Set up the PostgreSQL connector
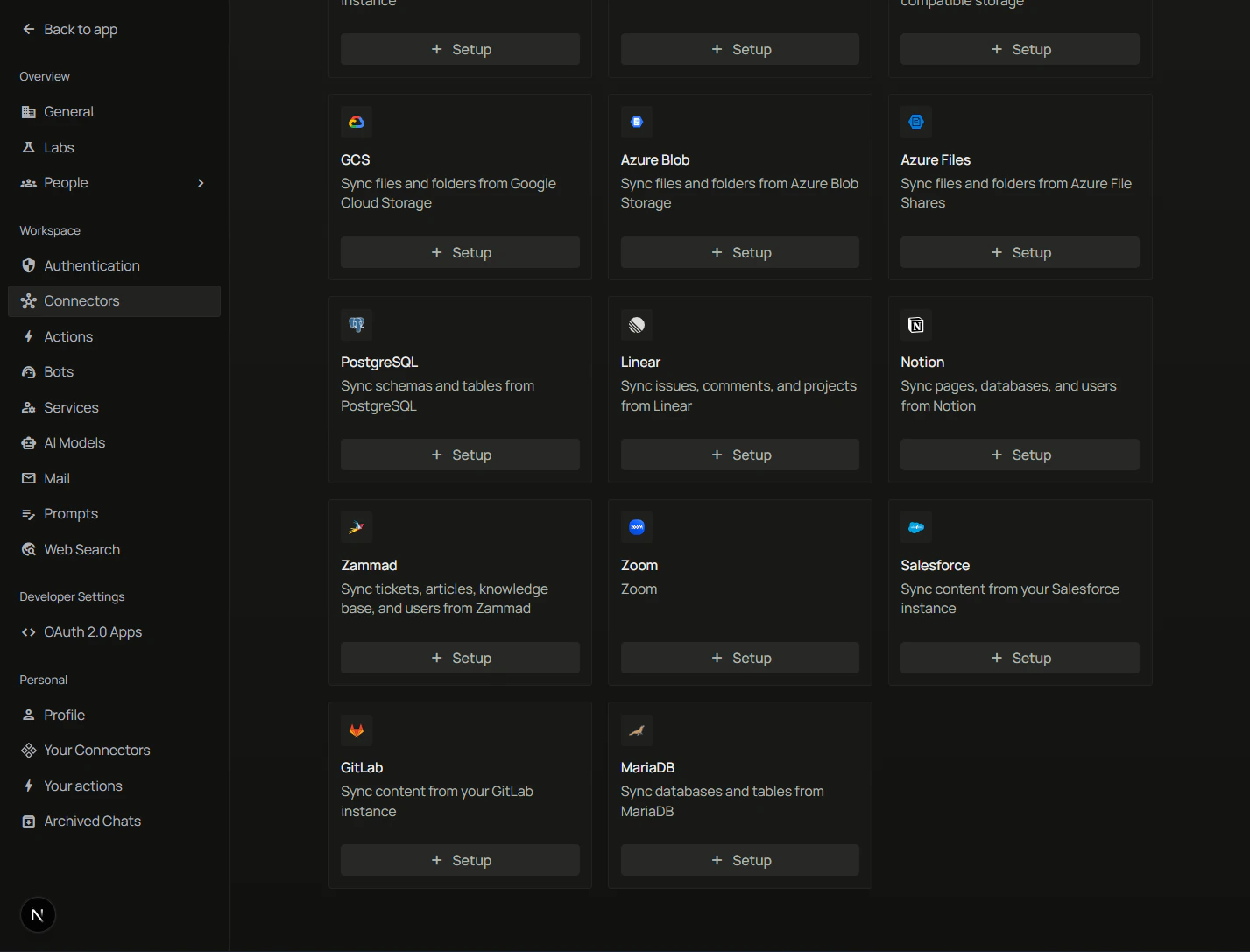Screen dimensions: 1250x952 [460, 455]
